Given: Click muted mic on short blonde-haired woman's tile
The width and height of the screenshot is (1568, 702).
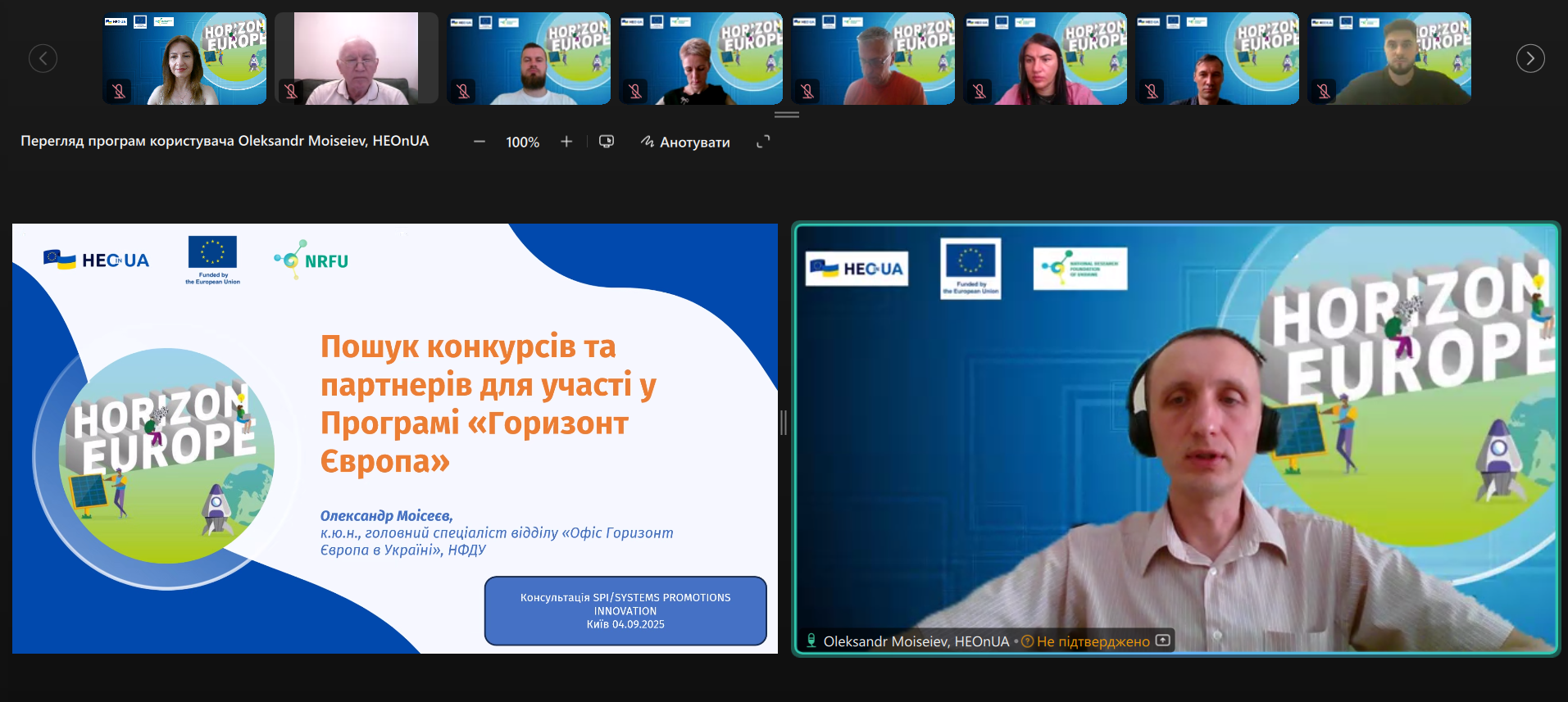Looking at the screenshot, I should [635, 91].
